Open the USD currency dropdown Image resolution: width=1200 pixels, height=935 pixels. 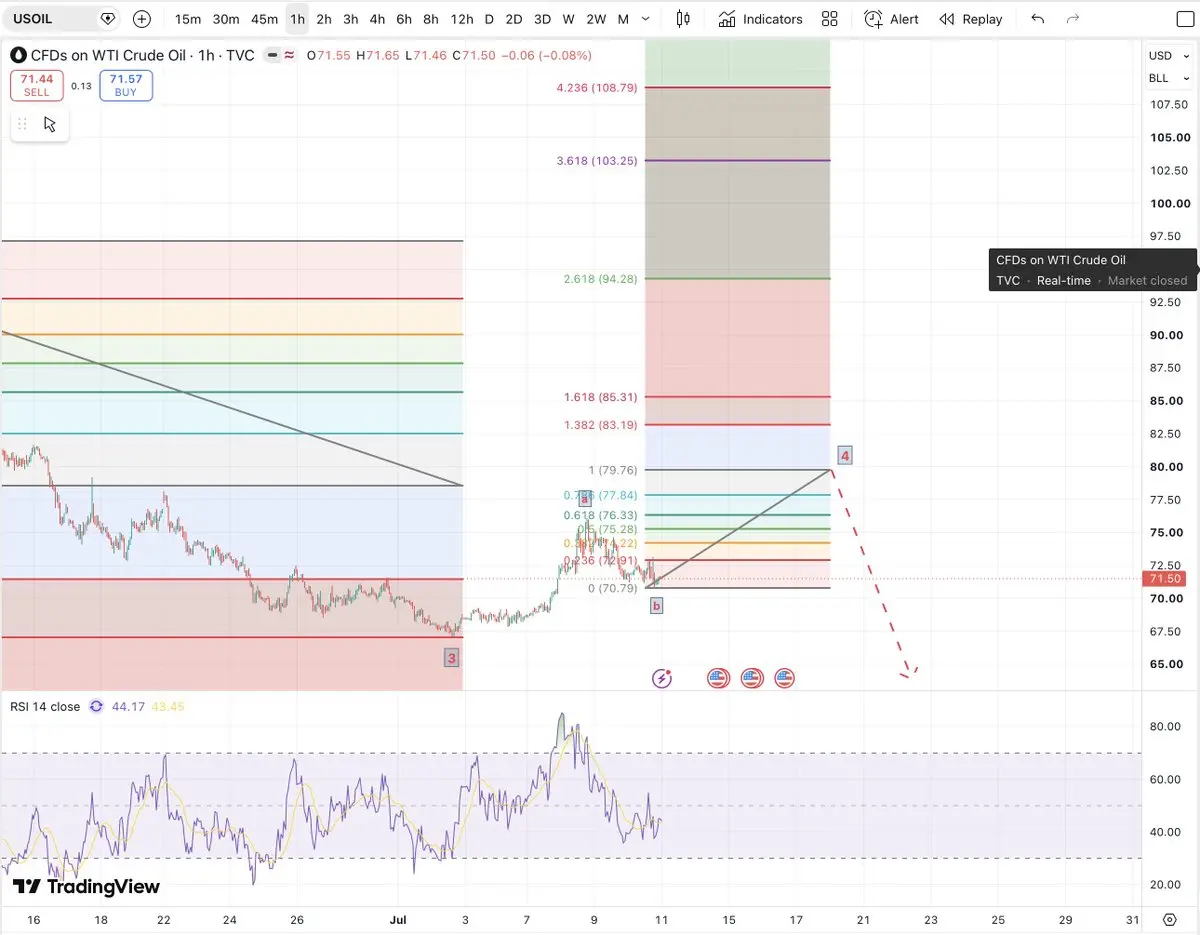[x=1168, y=56]
